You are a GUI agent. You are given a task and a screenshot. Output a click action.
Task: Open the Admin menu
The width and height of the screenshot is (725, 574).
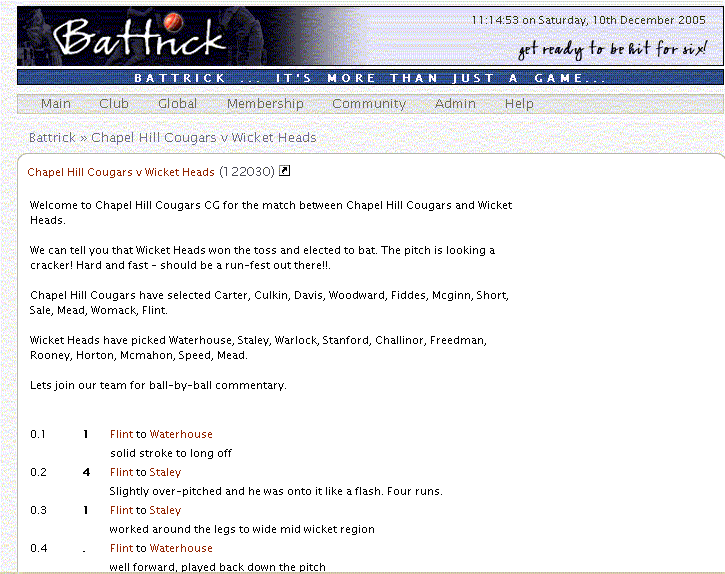tap(455, 104)
